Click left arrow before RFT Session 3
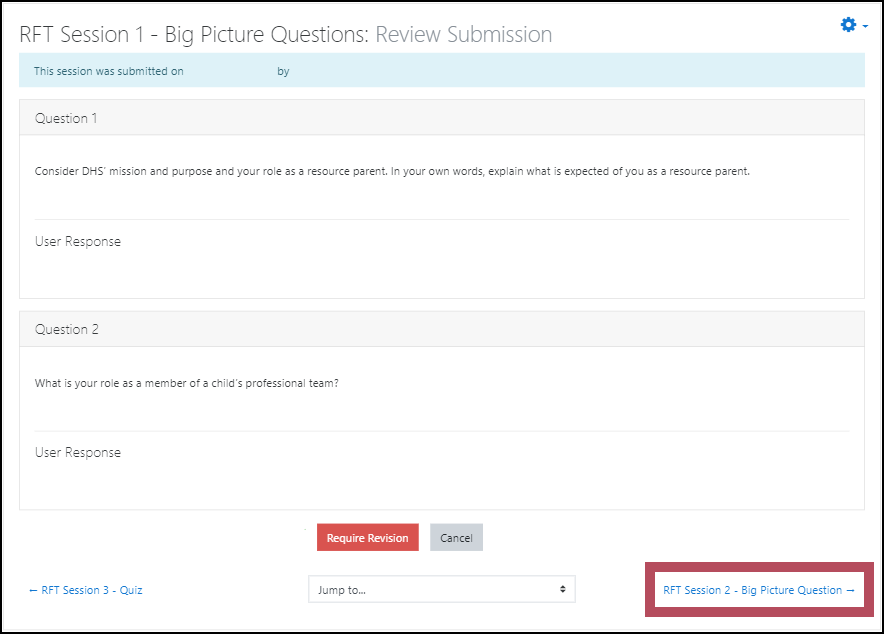The height and width of the screenshot is (634, 884). coord(33,591)
